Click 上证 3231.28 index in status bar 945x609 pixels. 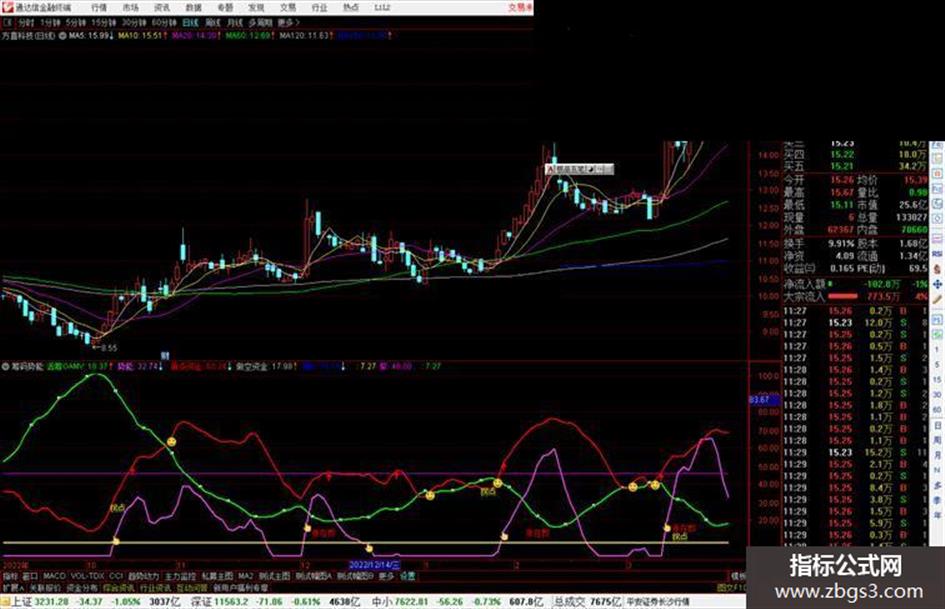[39, 602]
